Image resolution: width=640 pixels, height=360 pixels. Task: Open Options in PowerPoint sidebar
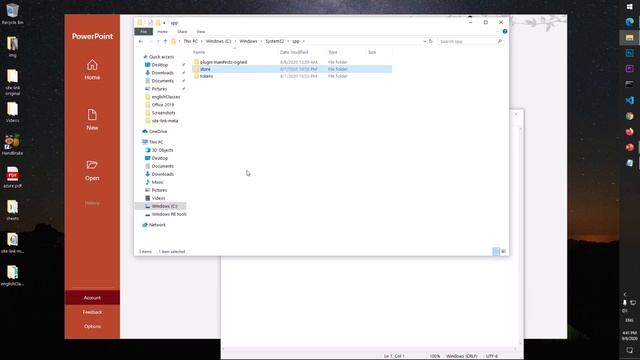(x=92, y=327)
